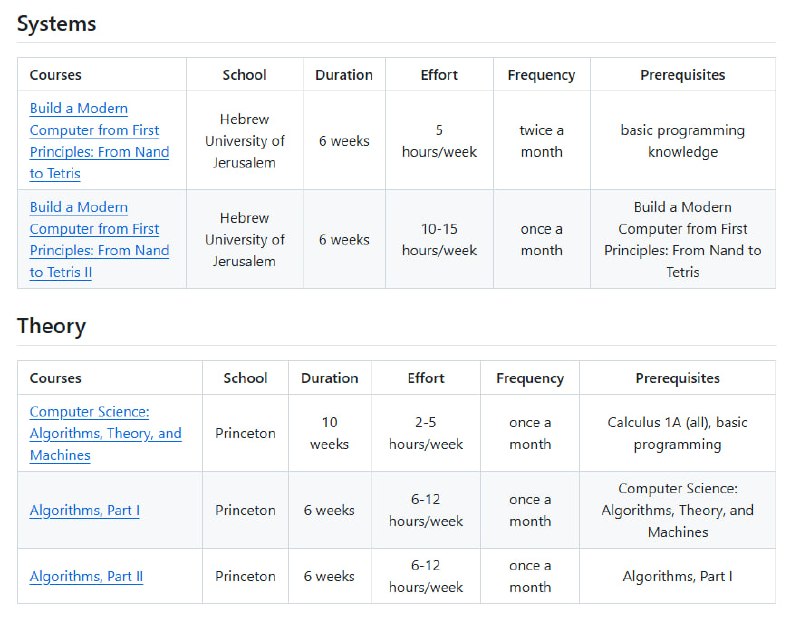The image size is (800, 622).
Task: Select the "10-15 hours/week" effort cell
Action: [x=439, y=240]
